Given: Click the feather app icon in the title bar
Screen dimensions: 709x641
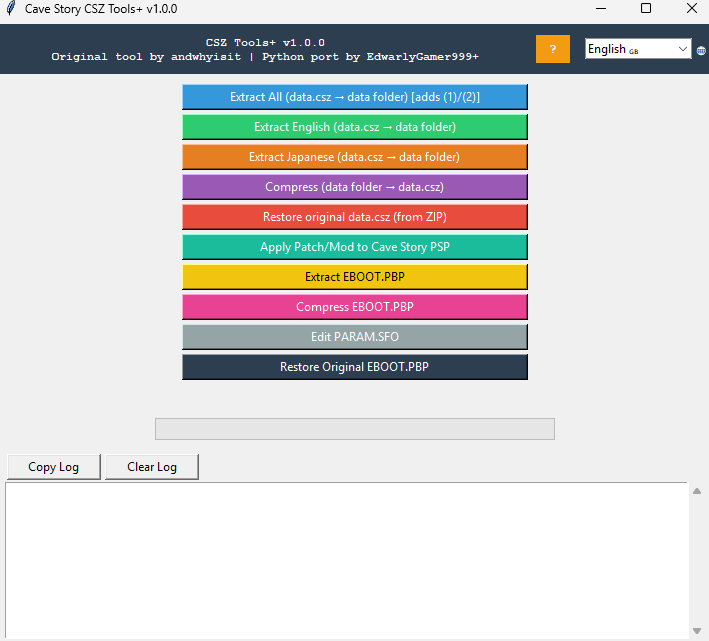Looking at the screenshot, I should (x=11, y=8).
